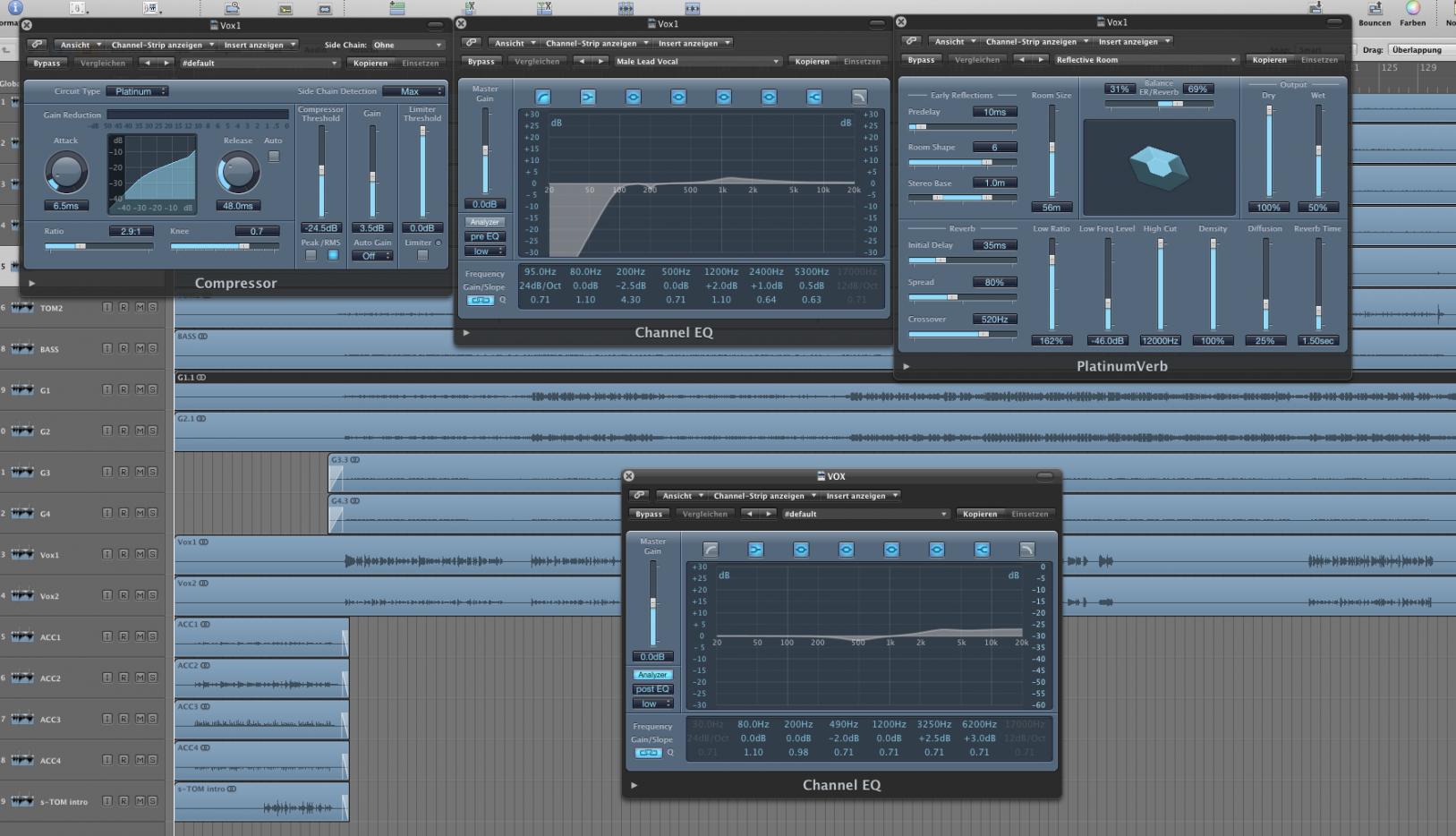Click the BASS track audio icon
The image size is (1456, 836).
(22, 349)
